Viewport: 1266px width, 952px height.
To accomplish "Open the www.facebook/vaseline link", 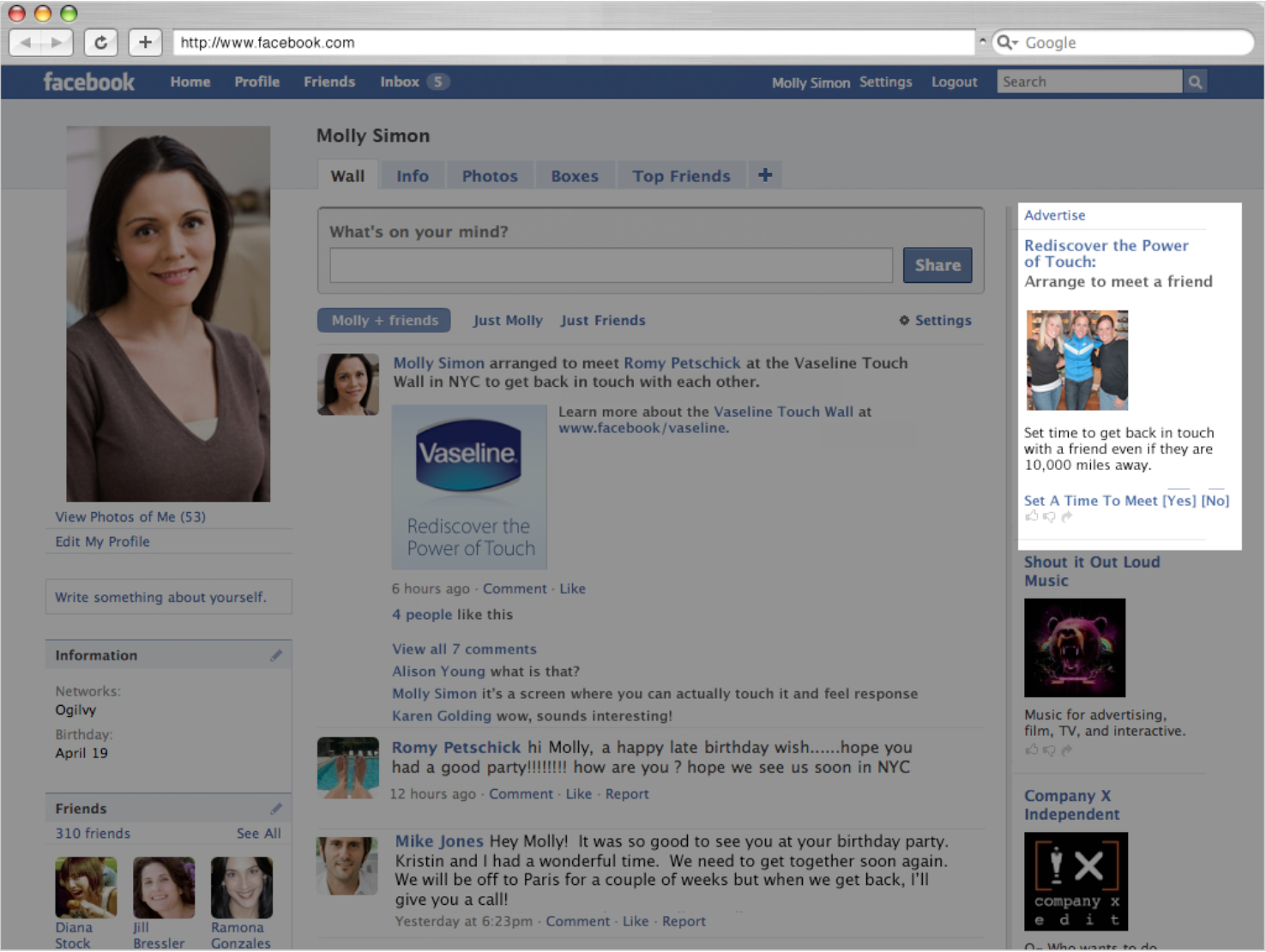I will point(643,427).
